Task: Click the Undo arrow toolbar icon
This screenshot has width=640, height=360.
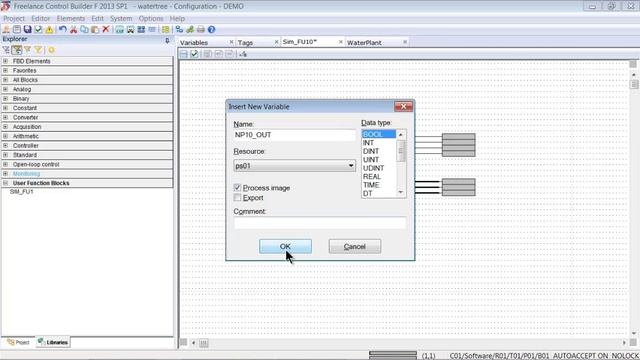Action: click(x=62, y=29)
